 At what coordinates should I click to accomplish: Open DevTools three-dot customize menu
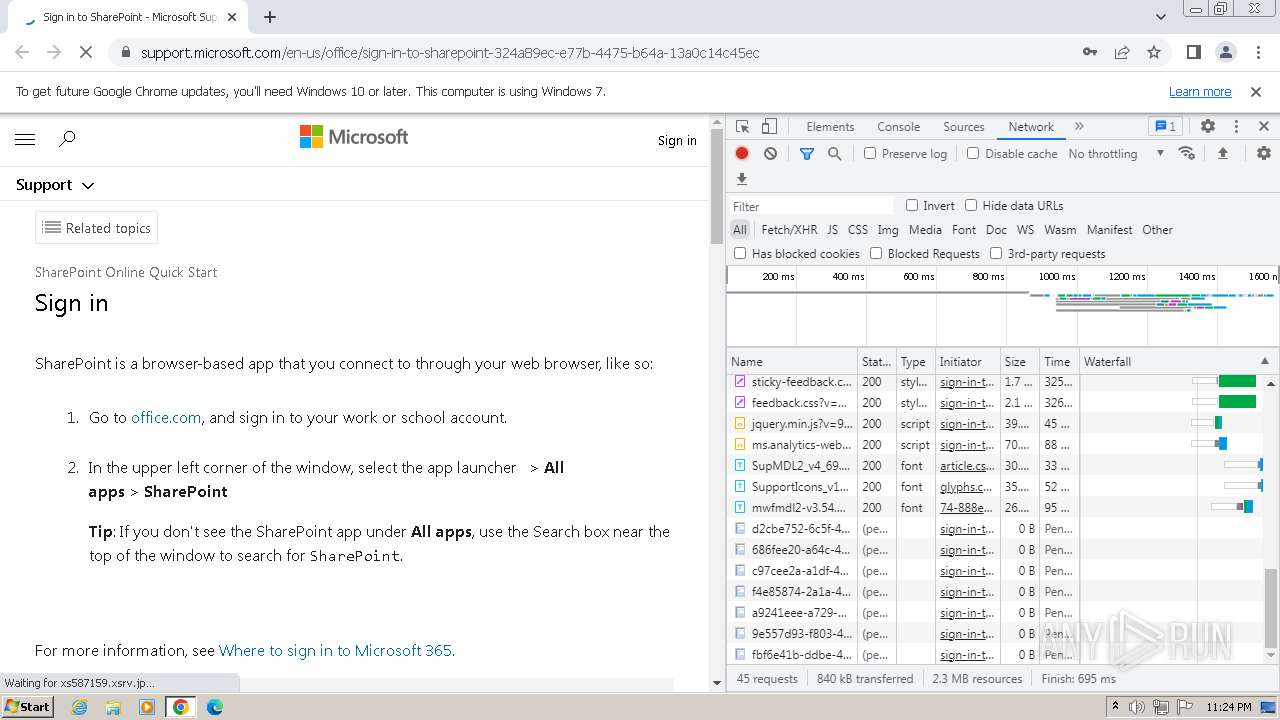click(x=1236, y=127)
